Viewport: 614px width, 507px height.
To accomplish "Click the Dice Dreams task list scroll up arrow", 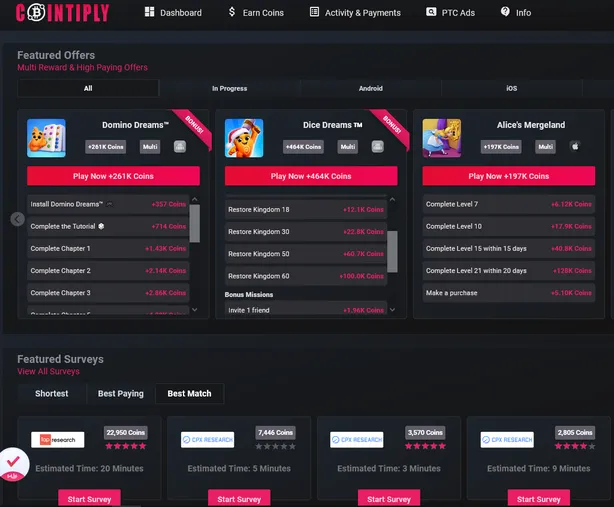I will [392, 199].
